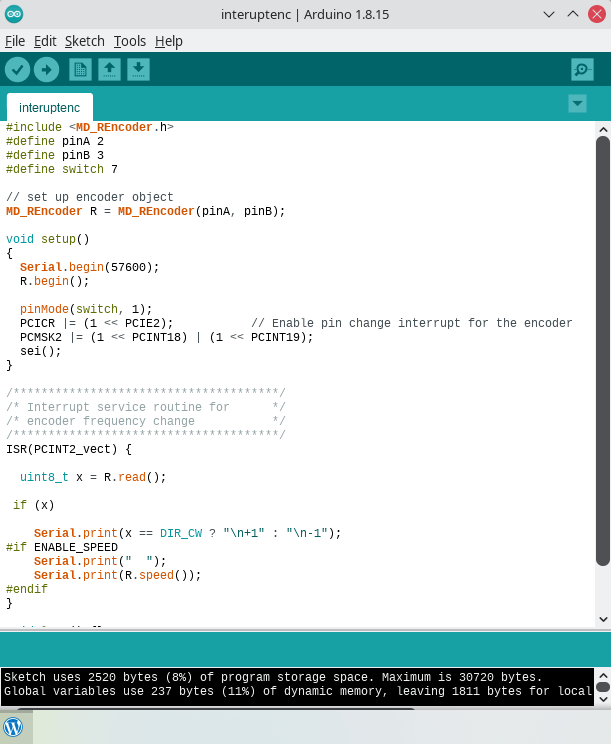Open the Serial Monitor magnifier icon
This screenshot has height=744, width=611.
pos(582,69)
